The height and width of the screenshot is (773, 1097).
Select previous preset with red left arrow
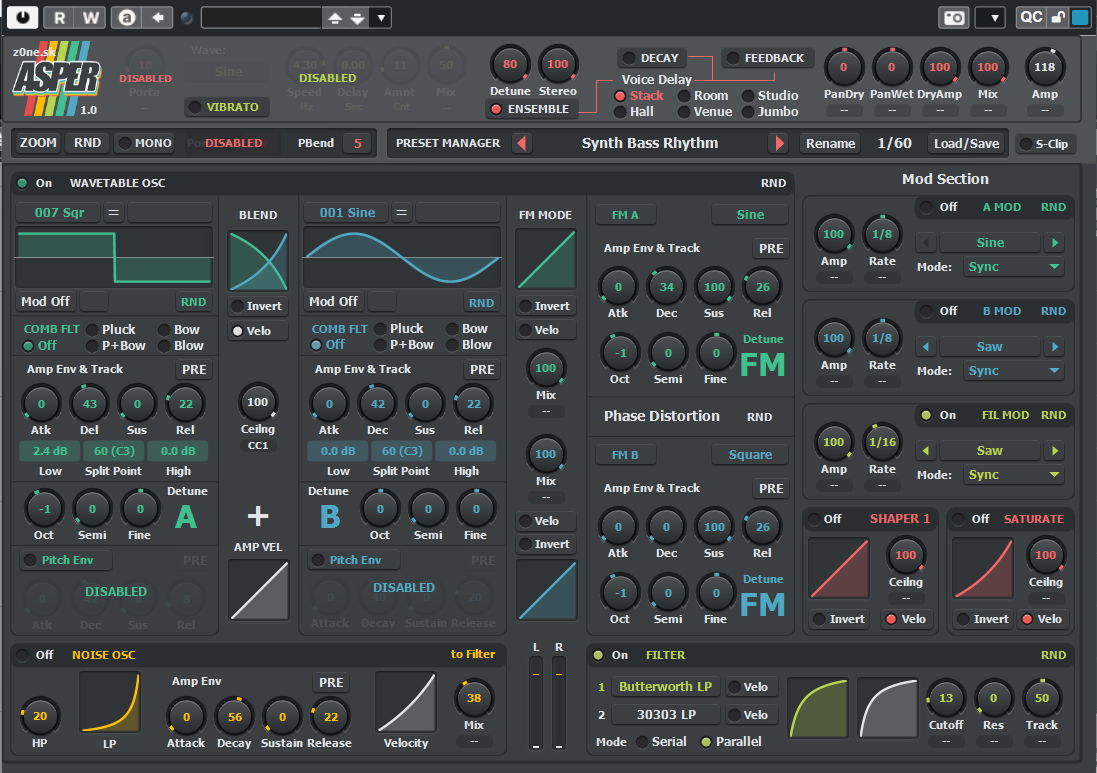pos(520,143)
